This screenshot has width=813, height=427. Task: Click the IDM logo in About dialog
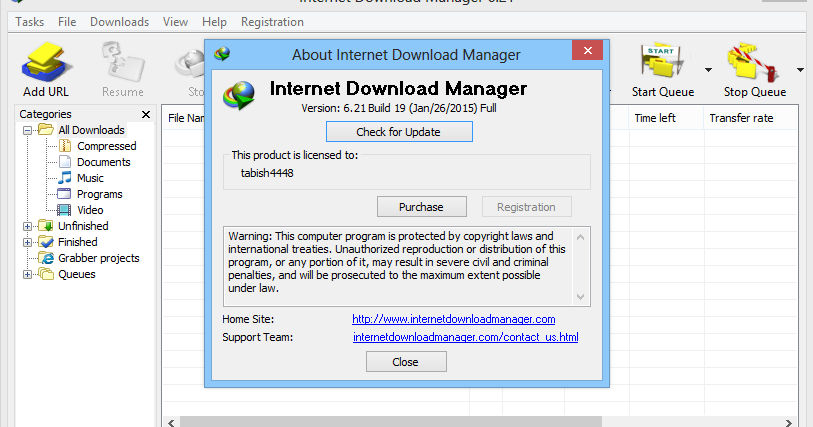[x=239, y=95]
